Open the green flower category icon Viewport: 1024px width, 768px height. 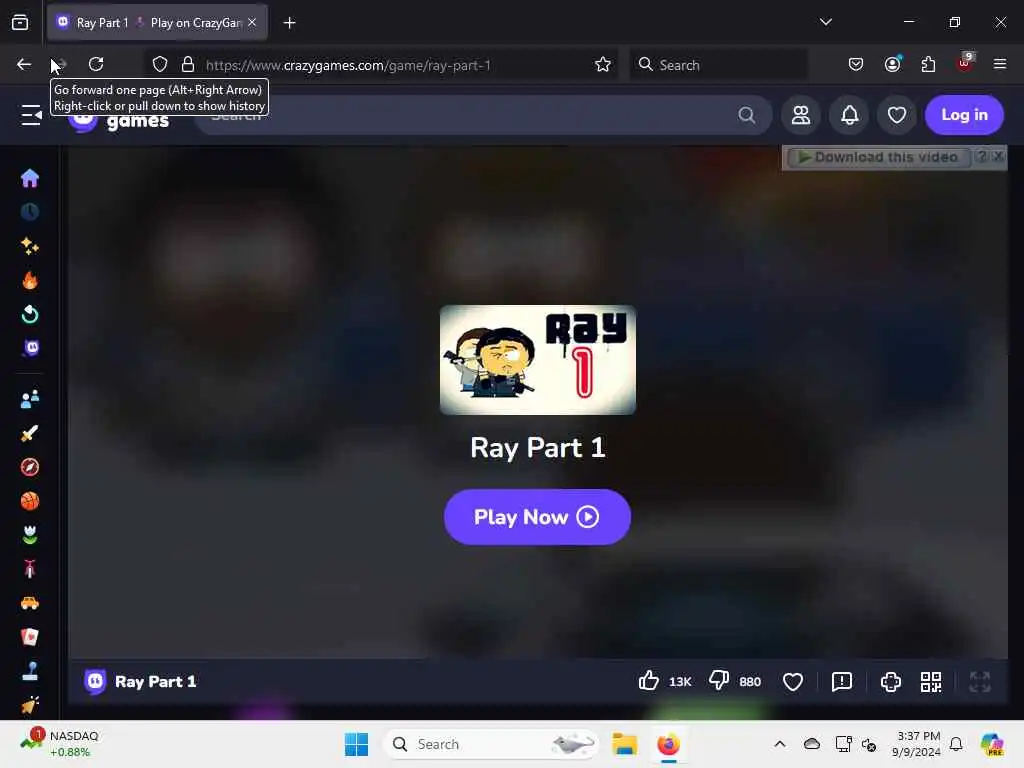pyautogui.click(x=30, y=535)
